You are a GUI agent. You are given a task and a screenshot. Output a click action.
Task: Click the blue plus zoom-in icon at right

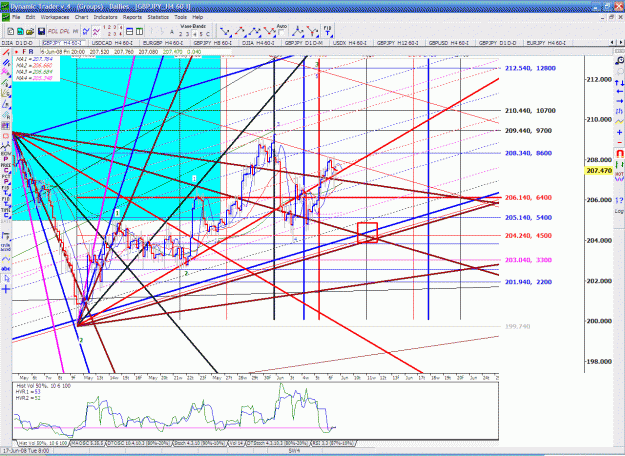tap(619, 132)
